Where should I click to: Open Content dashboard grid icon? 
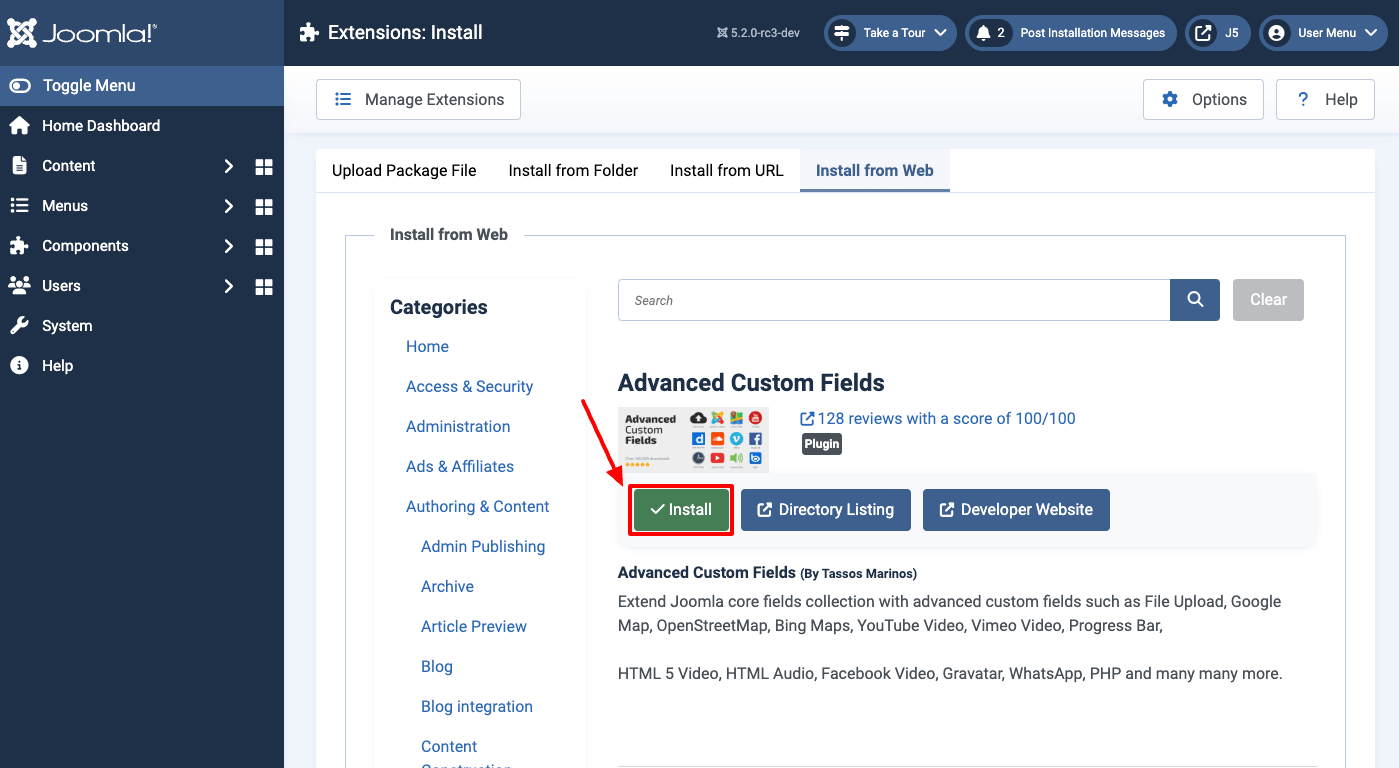point(264,166)
